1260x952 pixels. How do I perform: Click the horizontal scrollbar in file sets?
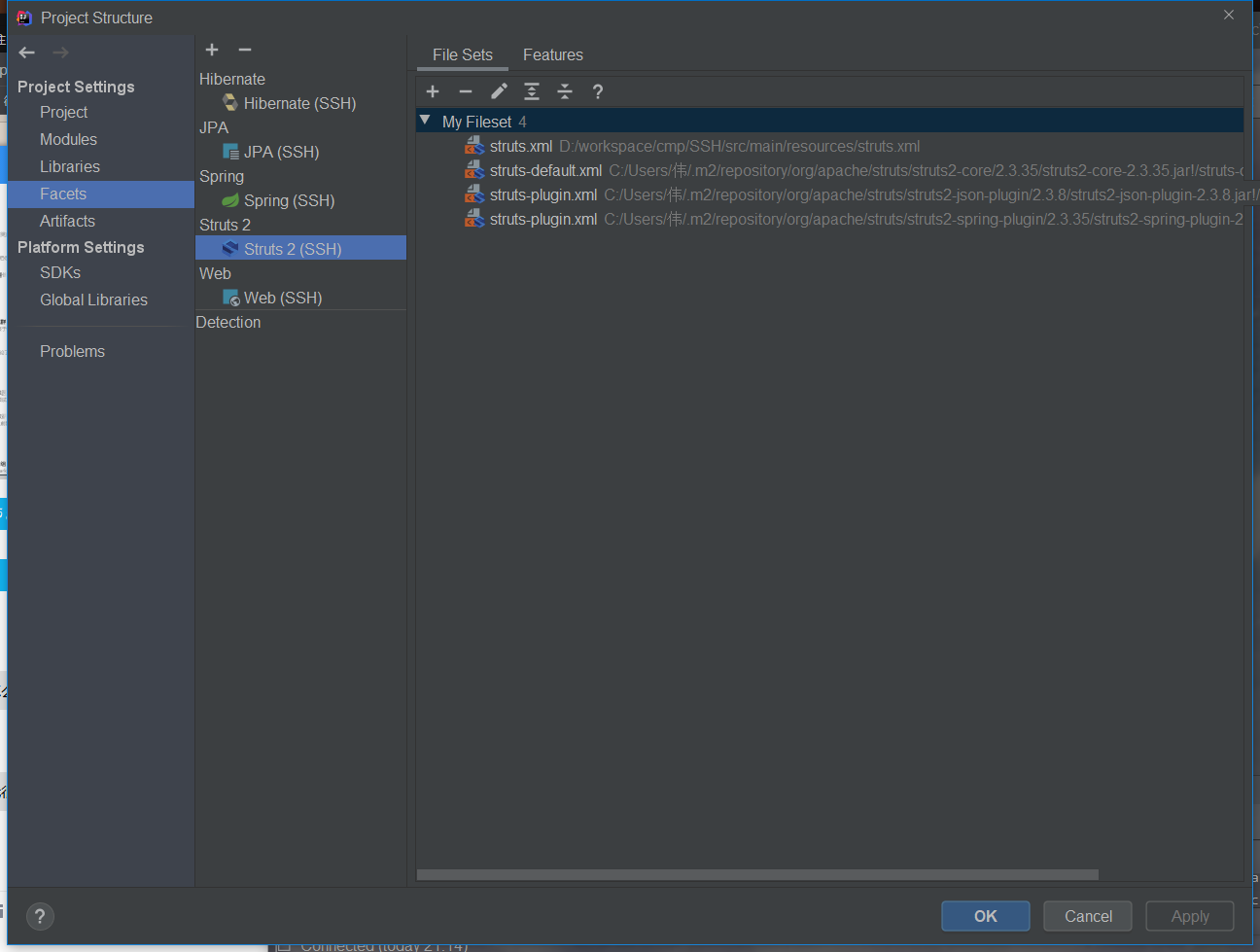pos(757,874)
